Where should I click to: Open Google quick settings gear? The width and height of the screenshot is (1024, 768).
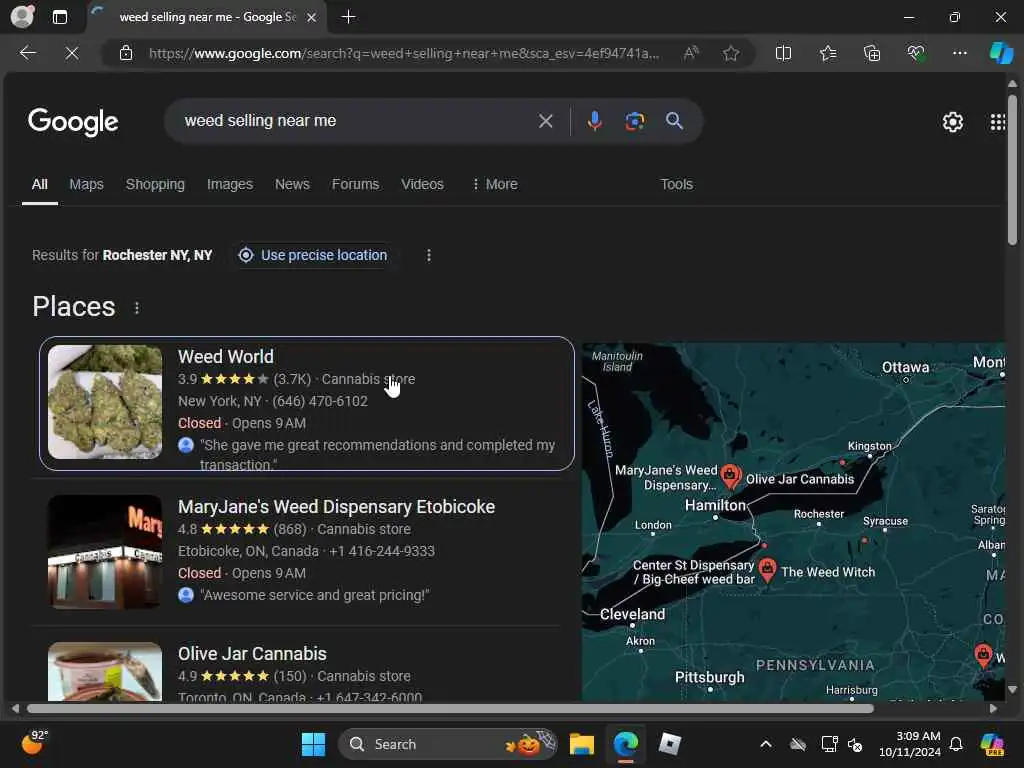(x=953, y=122)
